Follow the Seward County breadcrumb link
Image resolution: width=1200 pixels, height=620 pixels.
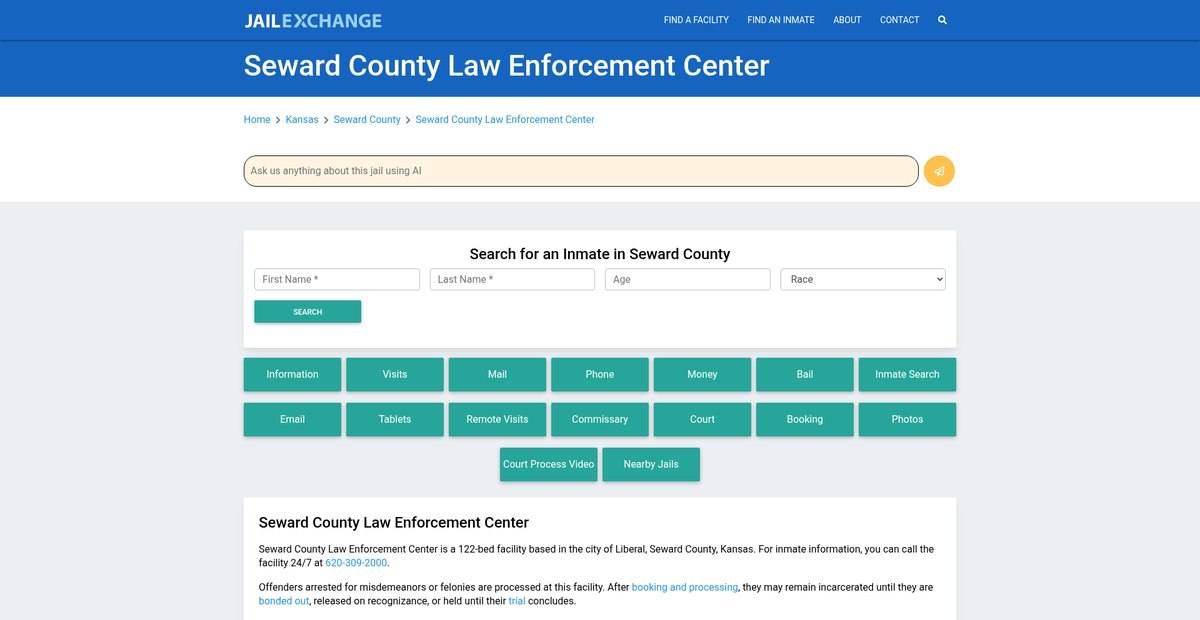point(367,120)
